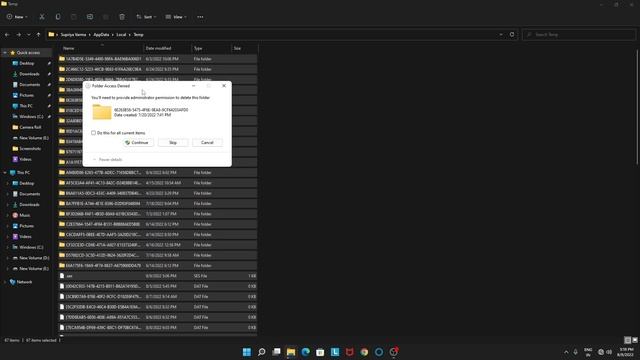Expand address bar history dropdown
This screenshot has width=640, height=360.
click(501, 35)
